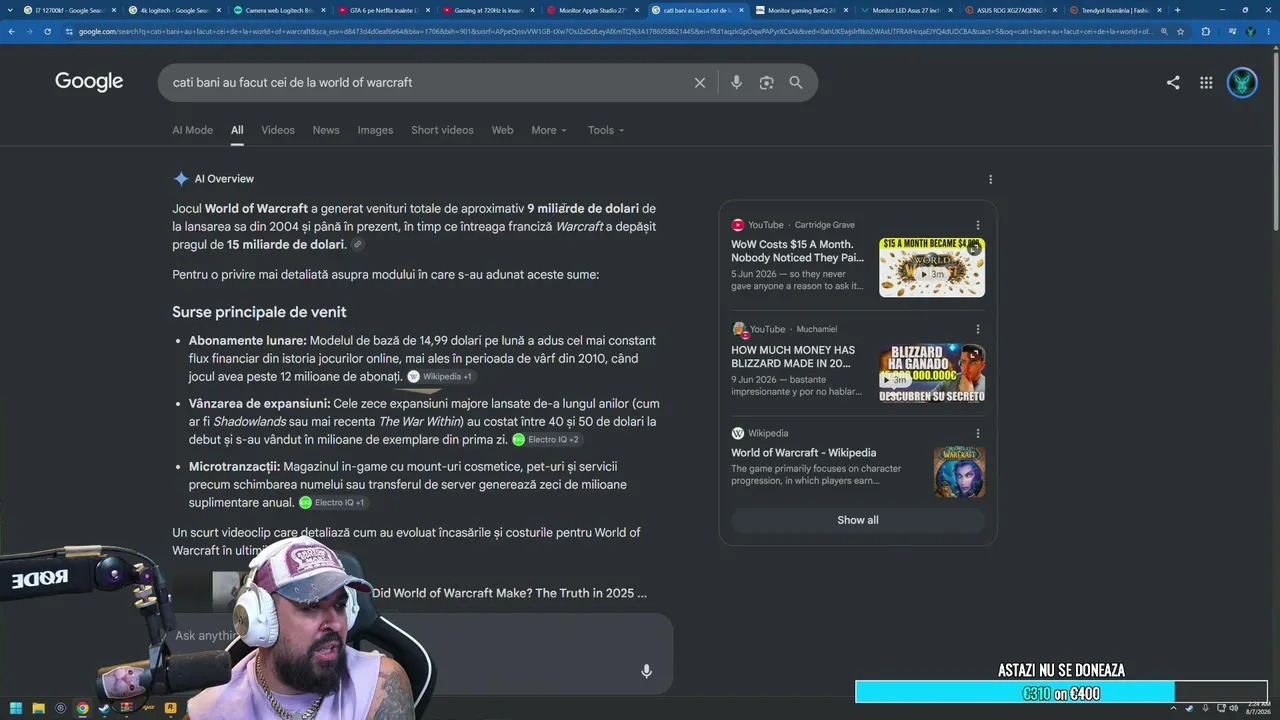
Task: Open the Google account avatar
Action: [1242, 83]
